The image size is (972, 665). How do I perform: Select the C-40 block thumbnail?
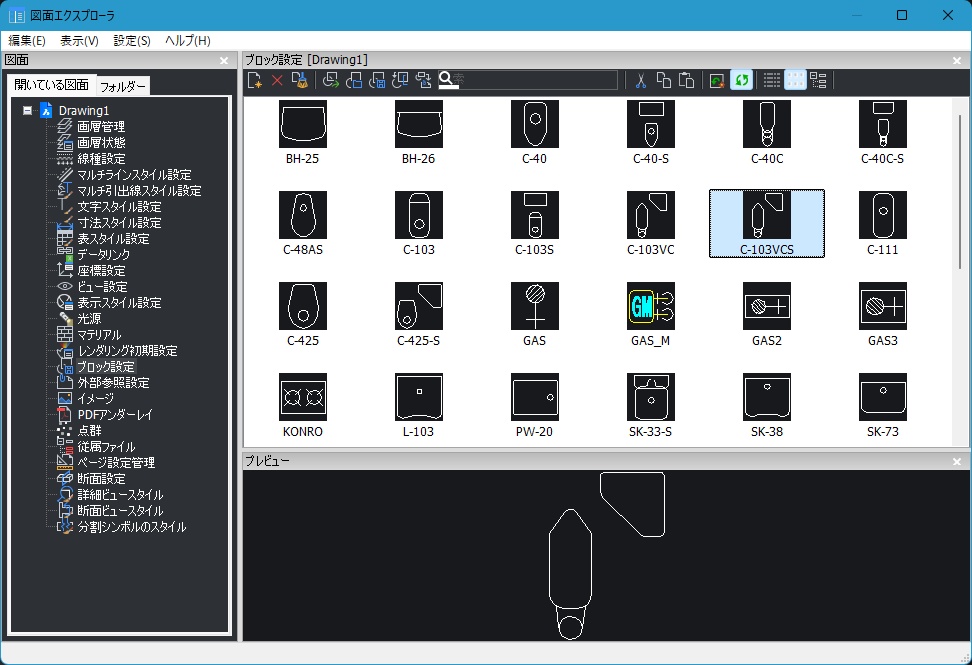534,124
